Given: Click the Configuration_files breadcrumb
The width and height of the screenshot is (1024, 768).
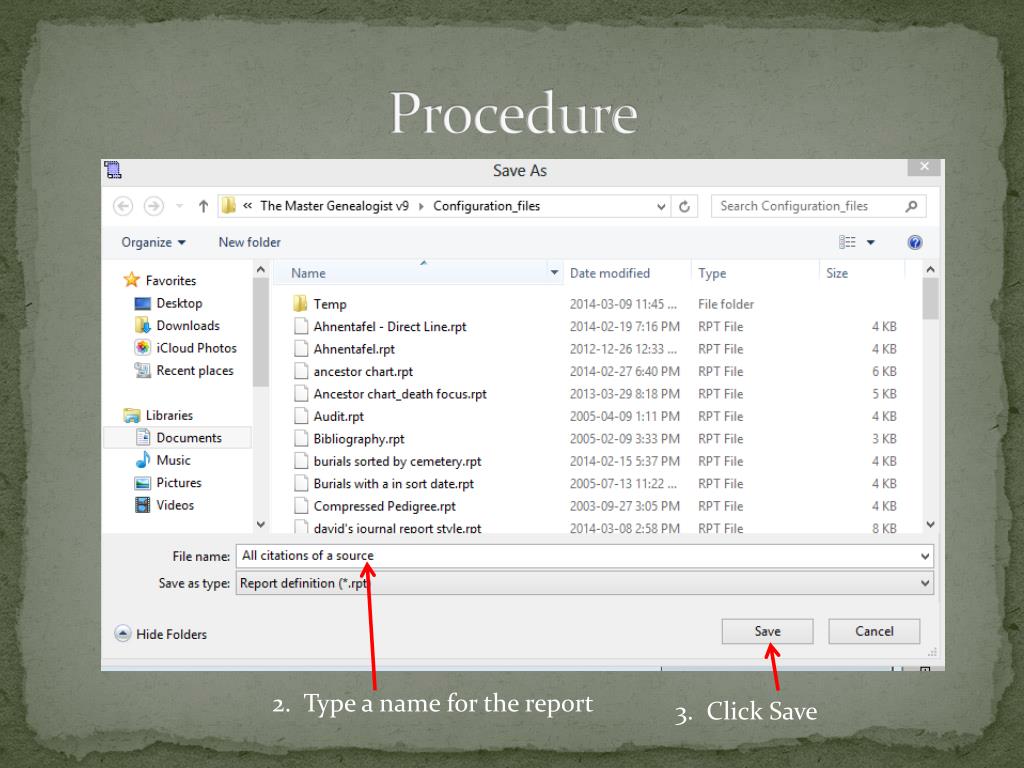Looking at the screenshot, I should pos(487,206).
